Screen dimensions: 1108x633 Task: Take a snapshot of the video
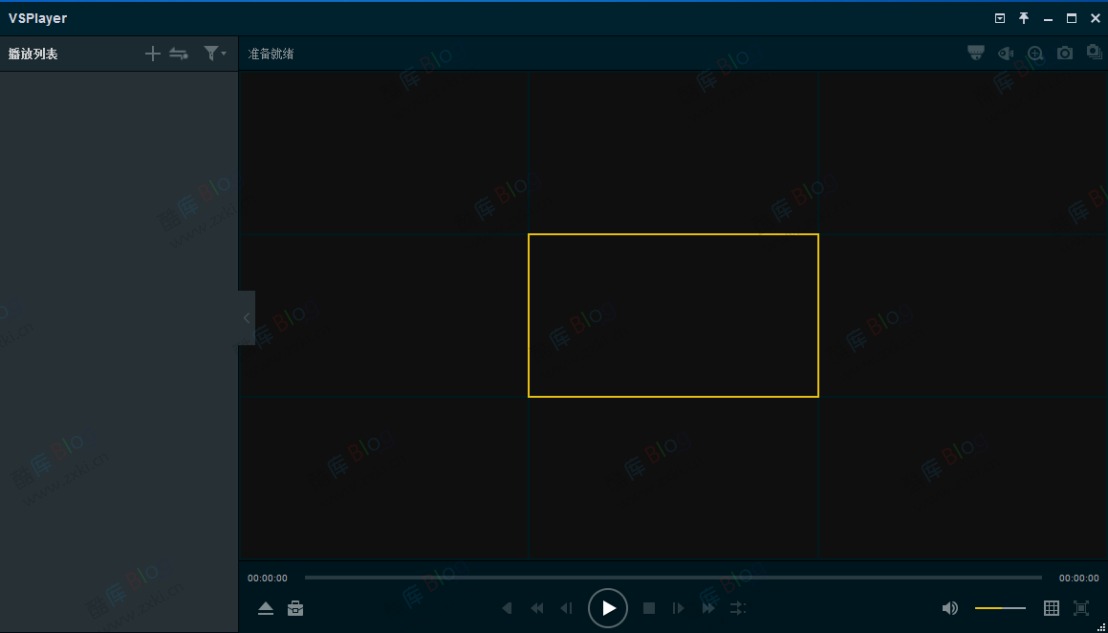click(x=1065, y=53)
